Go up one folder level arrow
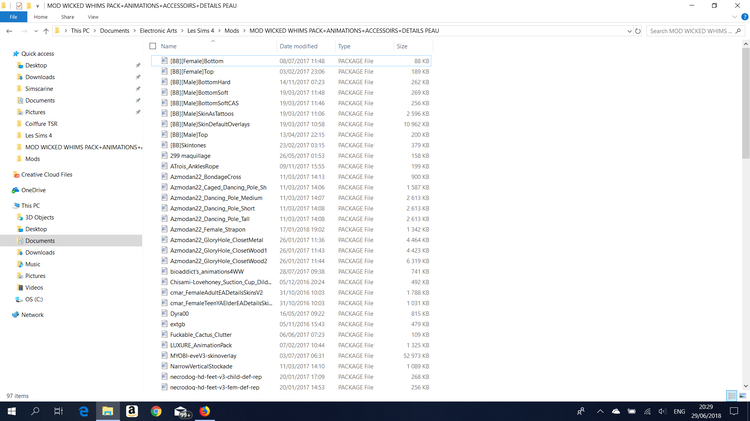 click(x=46, y=31)
